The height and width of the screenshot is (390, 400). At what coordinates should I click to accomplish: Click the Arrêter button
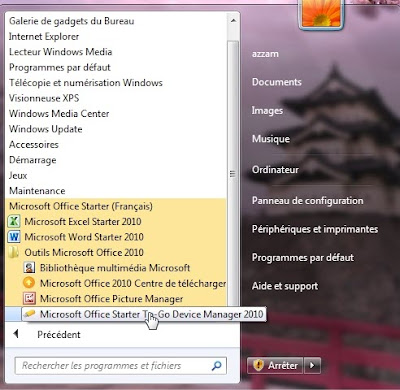click(x=275, y=365)
